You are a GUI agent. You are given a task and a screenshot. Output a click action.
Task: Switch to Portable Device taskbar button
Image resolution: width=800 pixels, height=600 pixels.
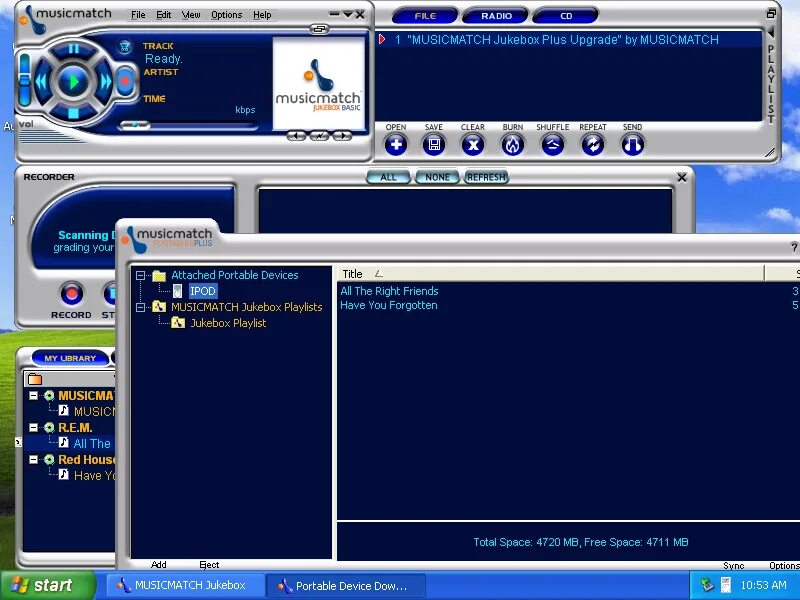pos(347,586)
